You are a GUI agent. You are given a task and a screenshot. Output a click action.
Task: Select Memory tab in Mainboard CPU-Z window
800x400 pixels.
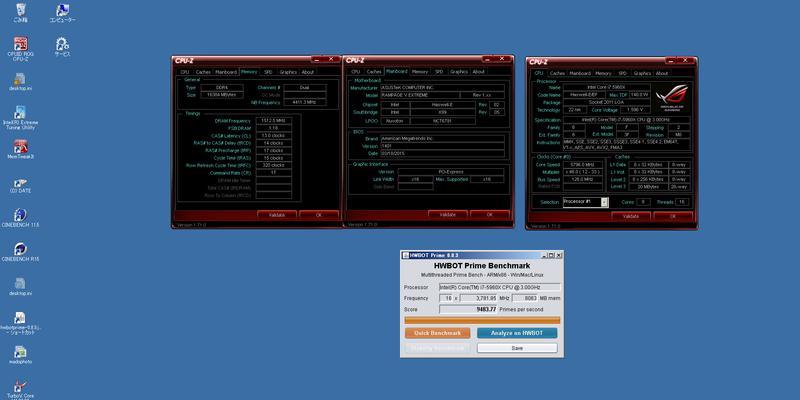[x=420, y=72]
